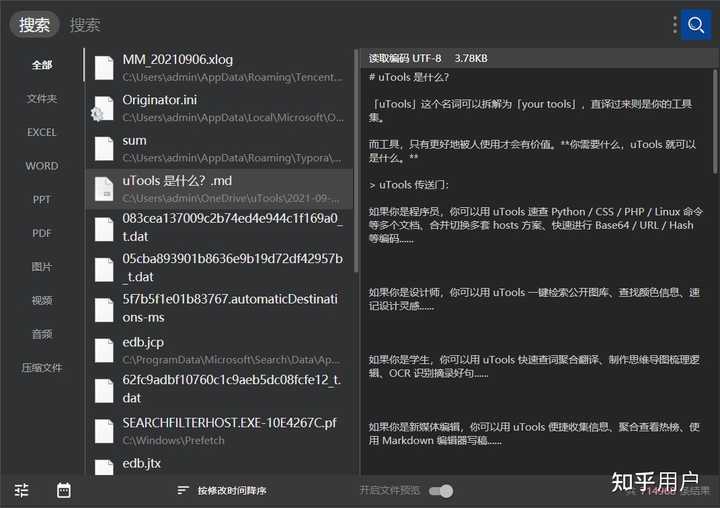Click the sort order icon
Image resolution: width=720 pixels, height=508 pixels.
183,491
